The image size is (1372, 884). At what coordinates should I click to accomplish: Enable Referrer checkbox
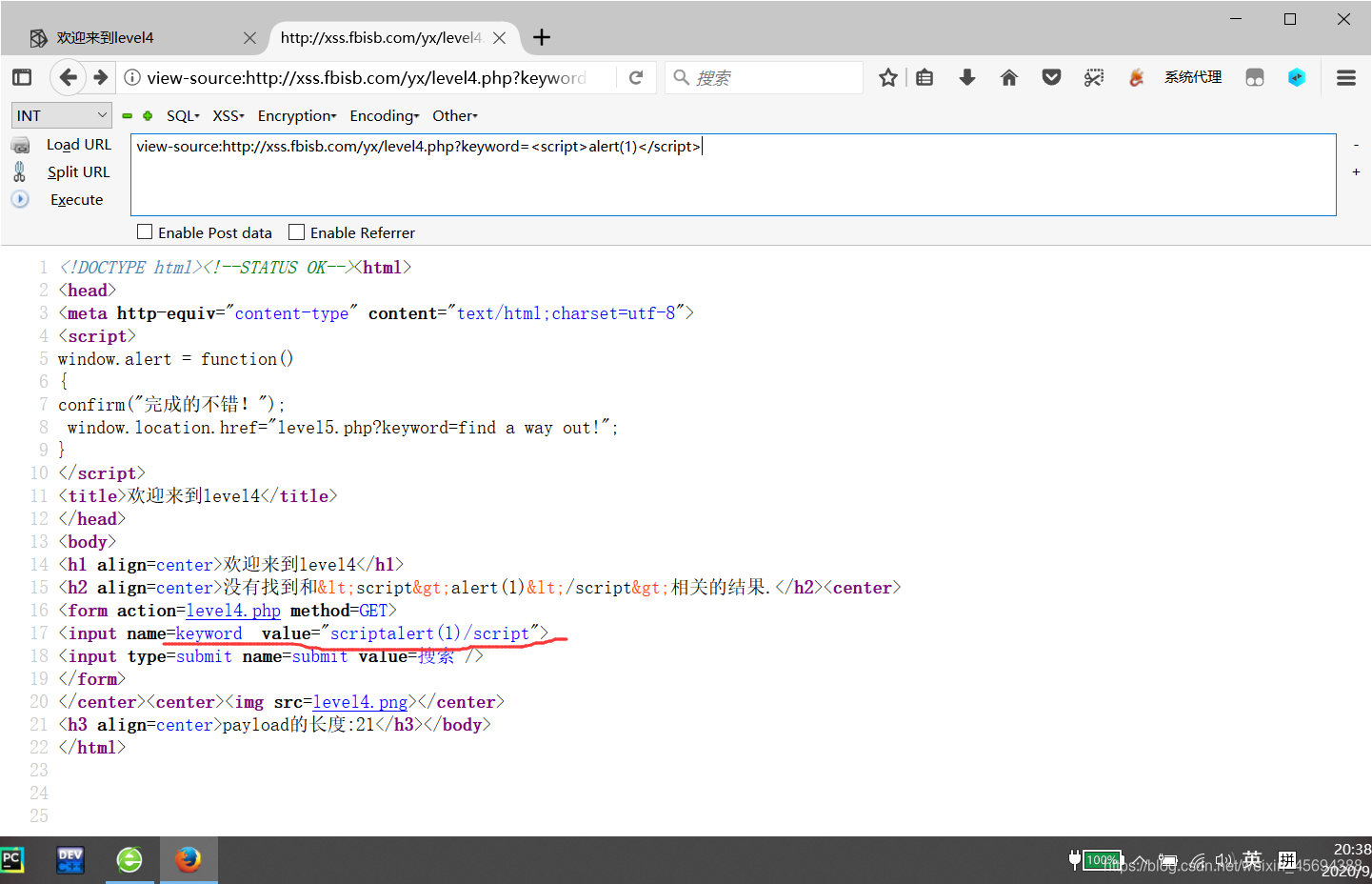click(x=297, y=231)
